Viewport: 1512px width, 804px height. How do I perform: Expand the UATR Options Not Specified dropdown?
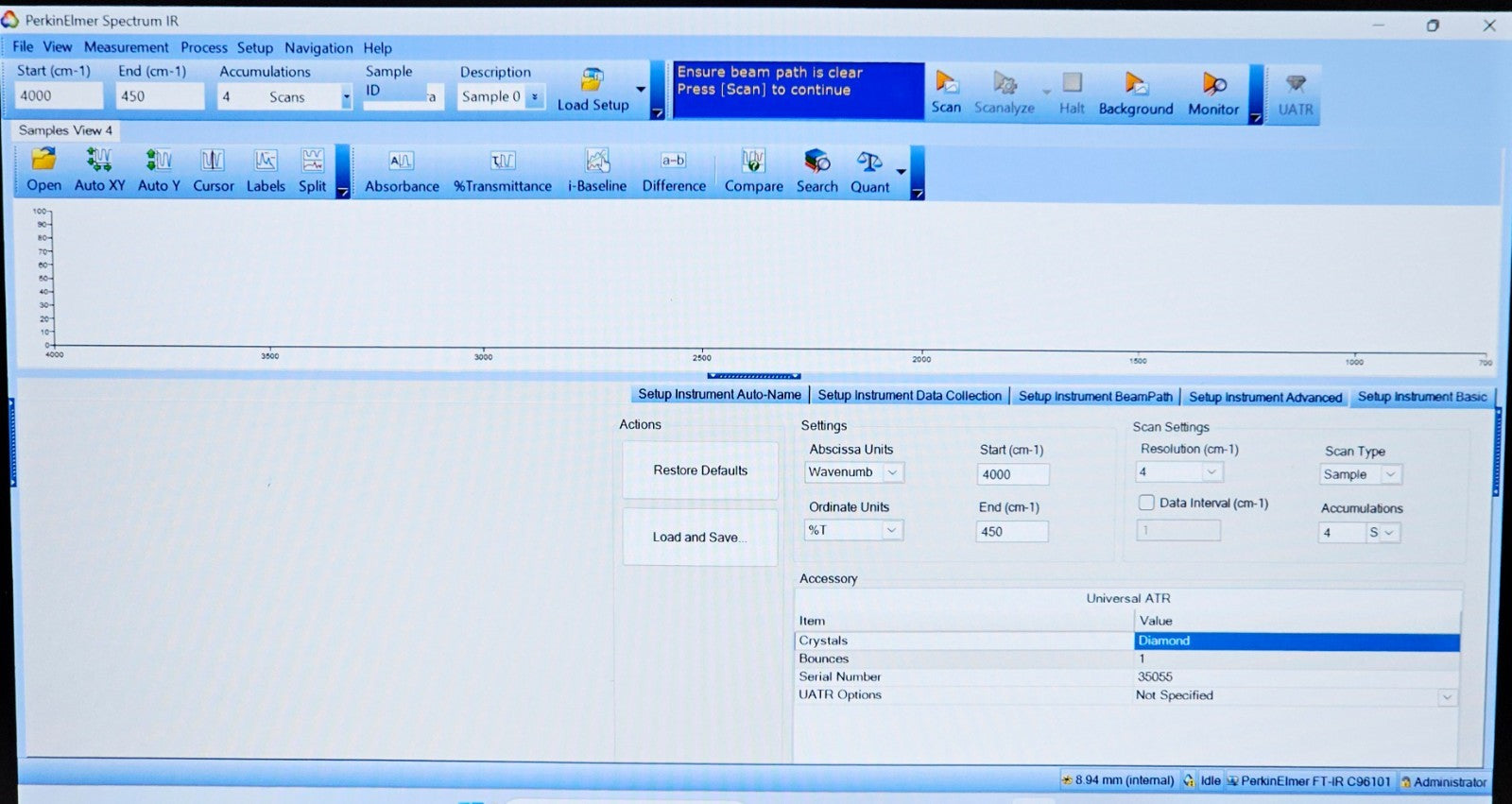(1447, 697)
